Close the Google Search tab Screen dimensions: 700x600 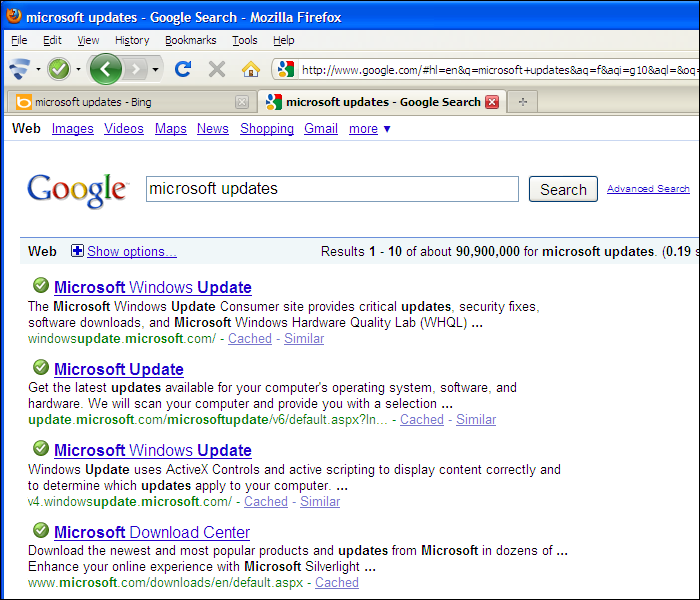[492, 102]
